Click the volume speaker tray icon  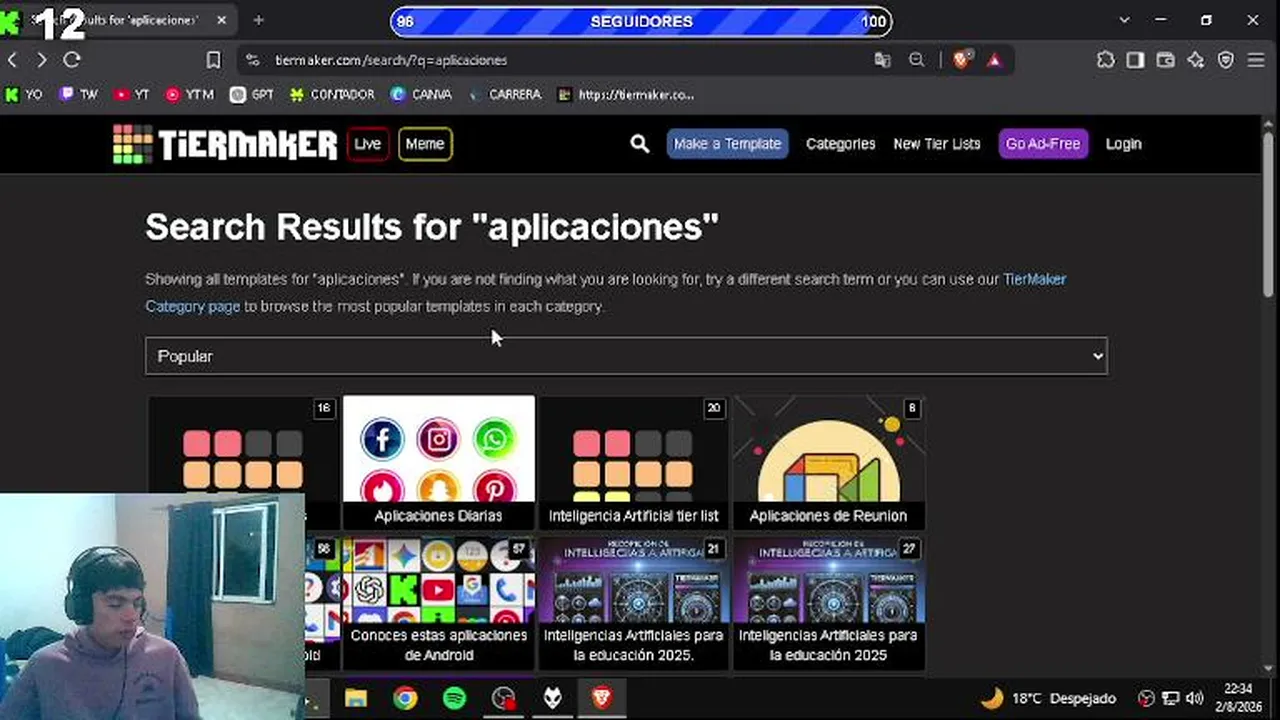pos(1195,698)
